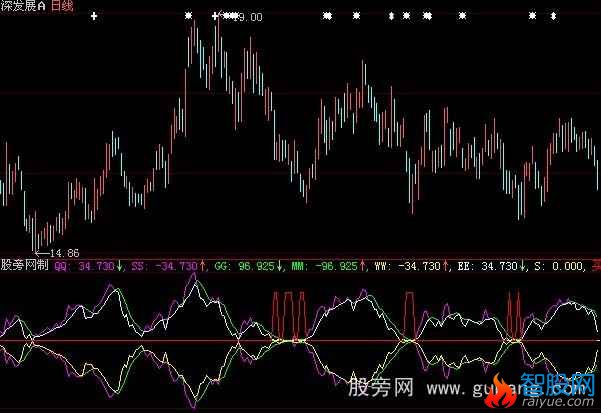Viewport: 601px width, 413px height.
Task: Click the first diamond info marker at top
Action: pyautogui.click(x=391, y=16)
